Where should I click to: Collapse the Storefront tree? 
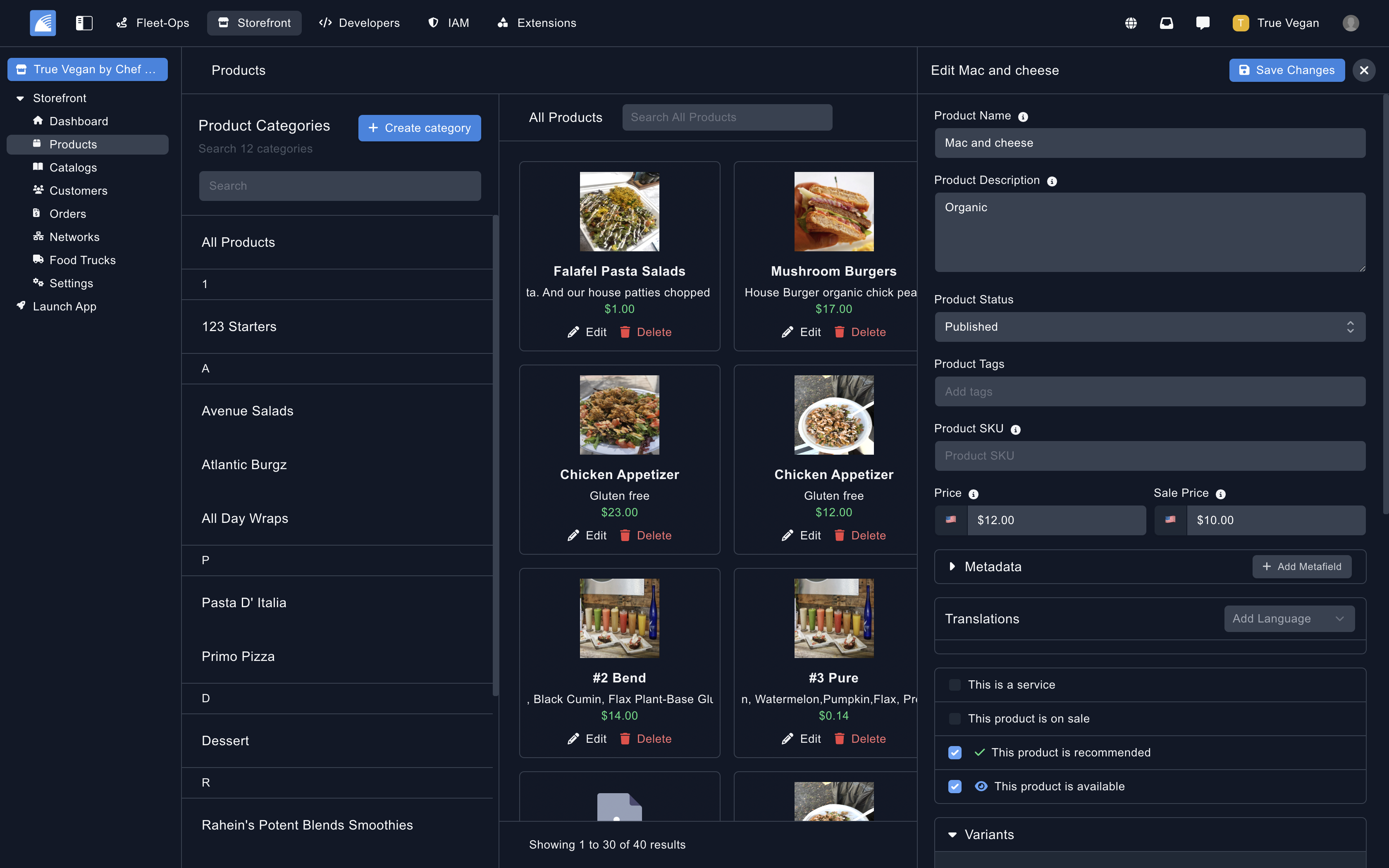pos(21,98)
